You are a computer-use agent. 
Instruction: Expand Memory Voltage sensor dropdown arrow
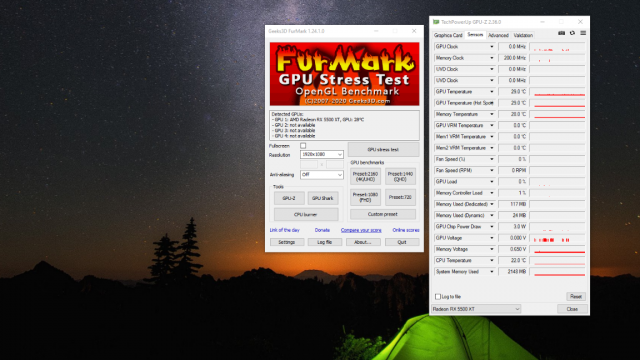[491, 249]
